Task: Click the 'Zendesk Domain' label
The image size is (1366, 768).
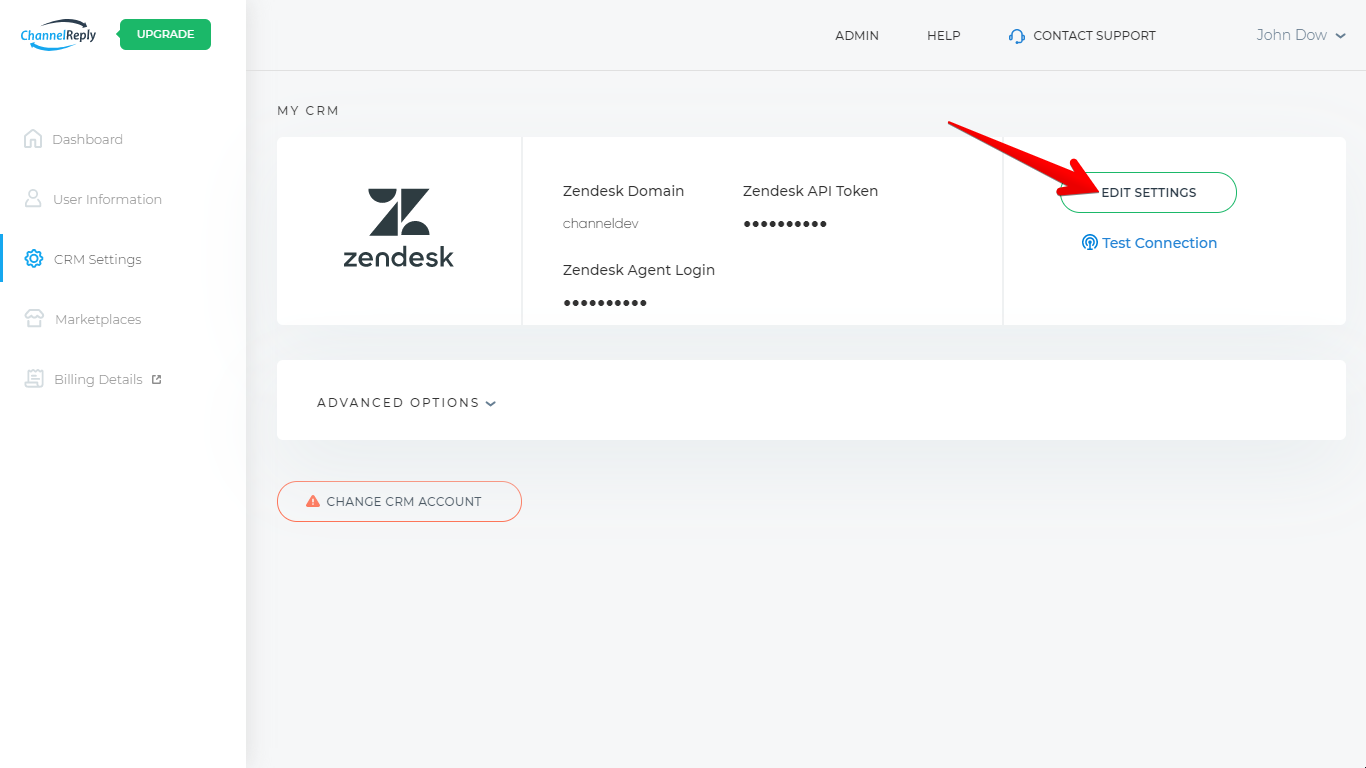Action: point(624,191)
